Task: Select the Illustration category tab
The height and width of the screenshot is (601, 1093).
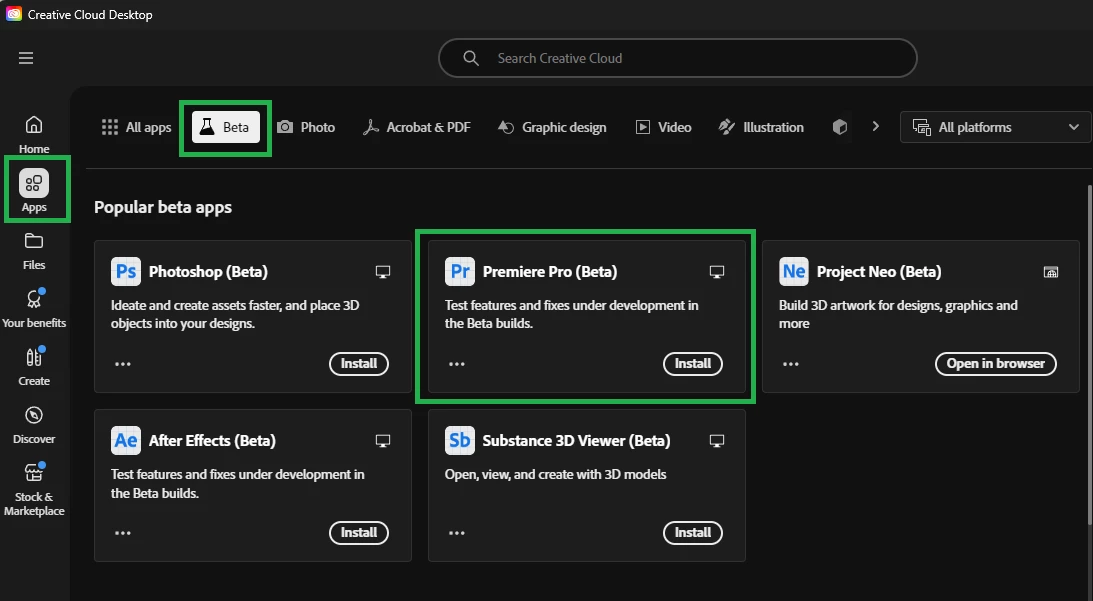Action: point(761,127)
